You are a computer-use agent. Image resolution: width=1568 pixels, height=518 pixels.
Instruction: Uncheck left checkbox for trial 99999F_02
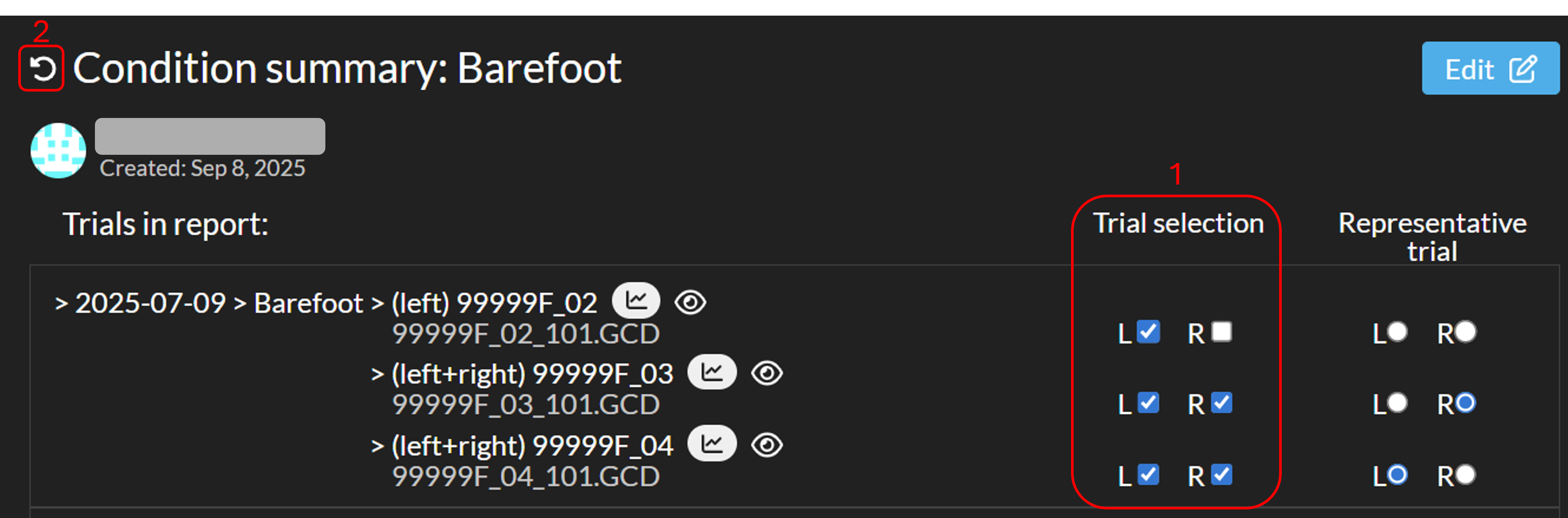(x=1148, y=332)
